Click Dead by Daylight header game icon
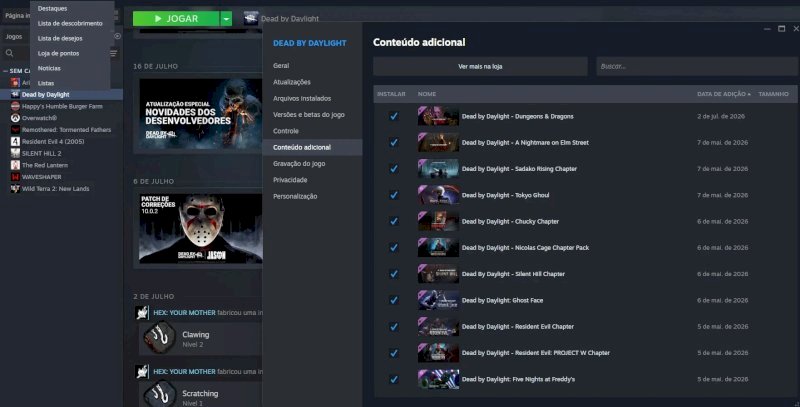This screenshot has width=800, height=407. pos(251,18)
